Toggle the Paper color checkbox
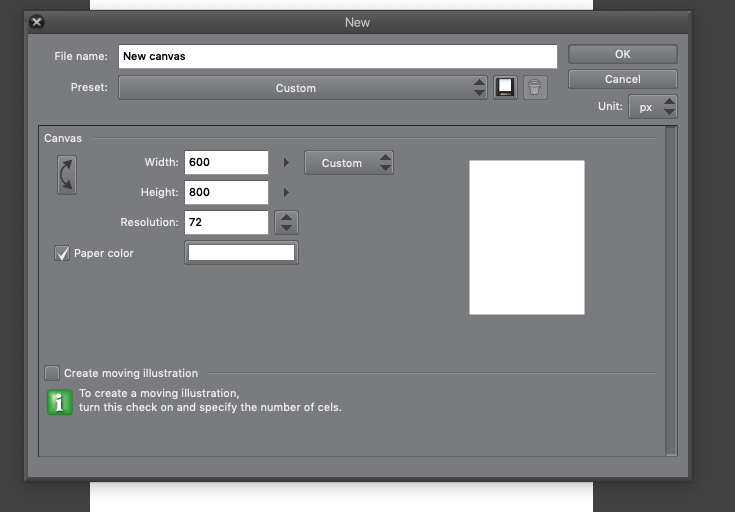The width and height of the screenshot is (735, 512). [61, 254]
